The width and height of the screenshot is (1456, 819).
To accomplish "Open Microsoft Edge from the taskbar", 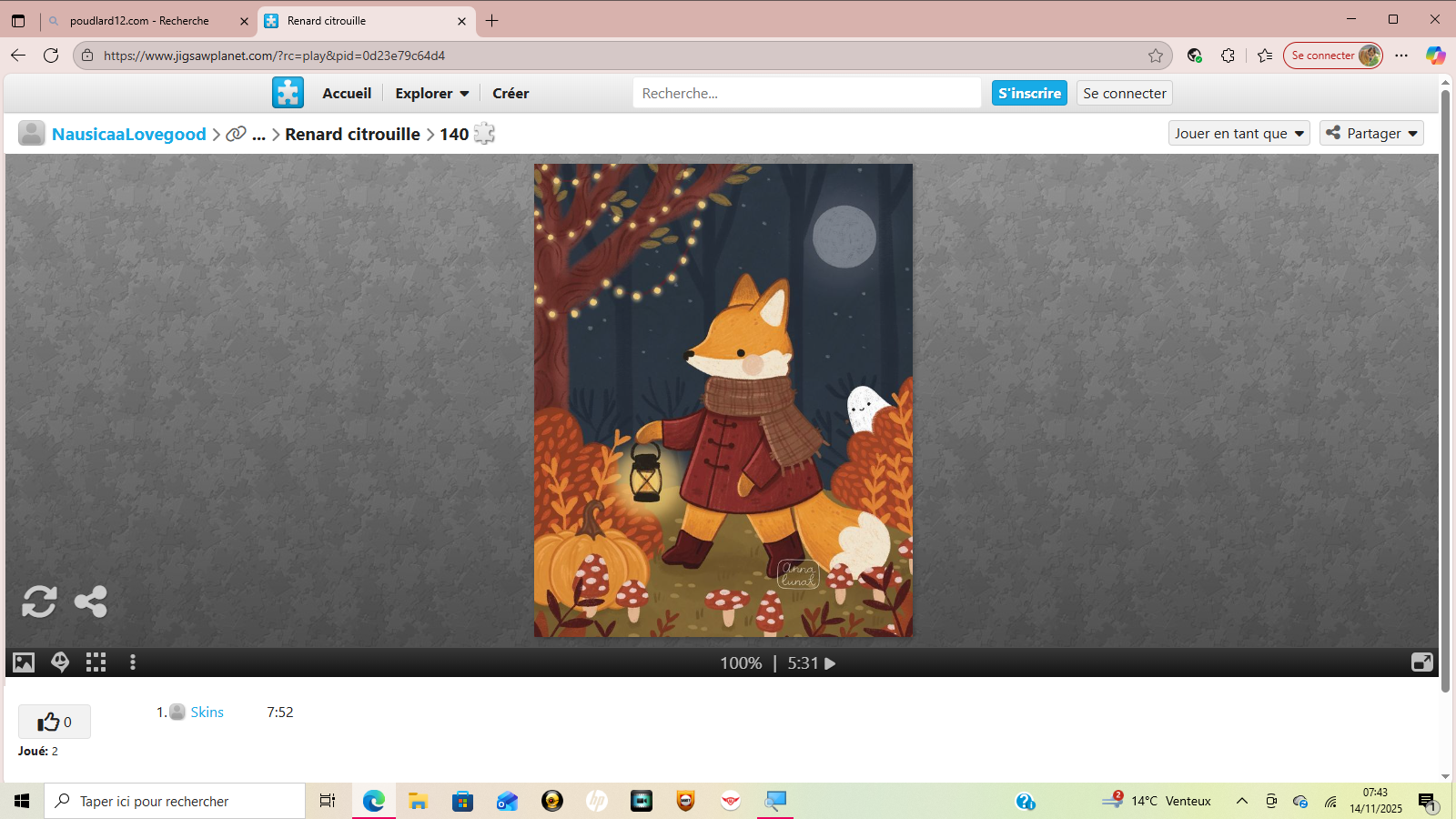I will click(x=373, y=801).
